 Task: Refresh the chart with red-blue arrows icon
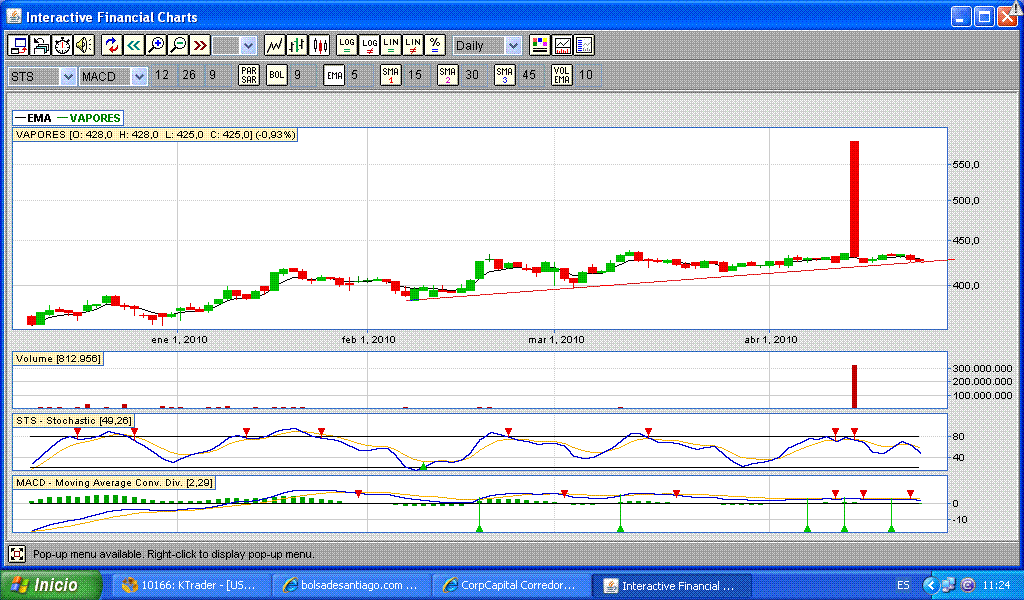(x=112, y=45)
